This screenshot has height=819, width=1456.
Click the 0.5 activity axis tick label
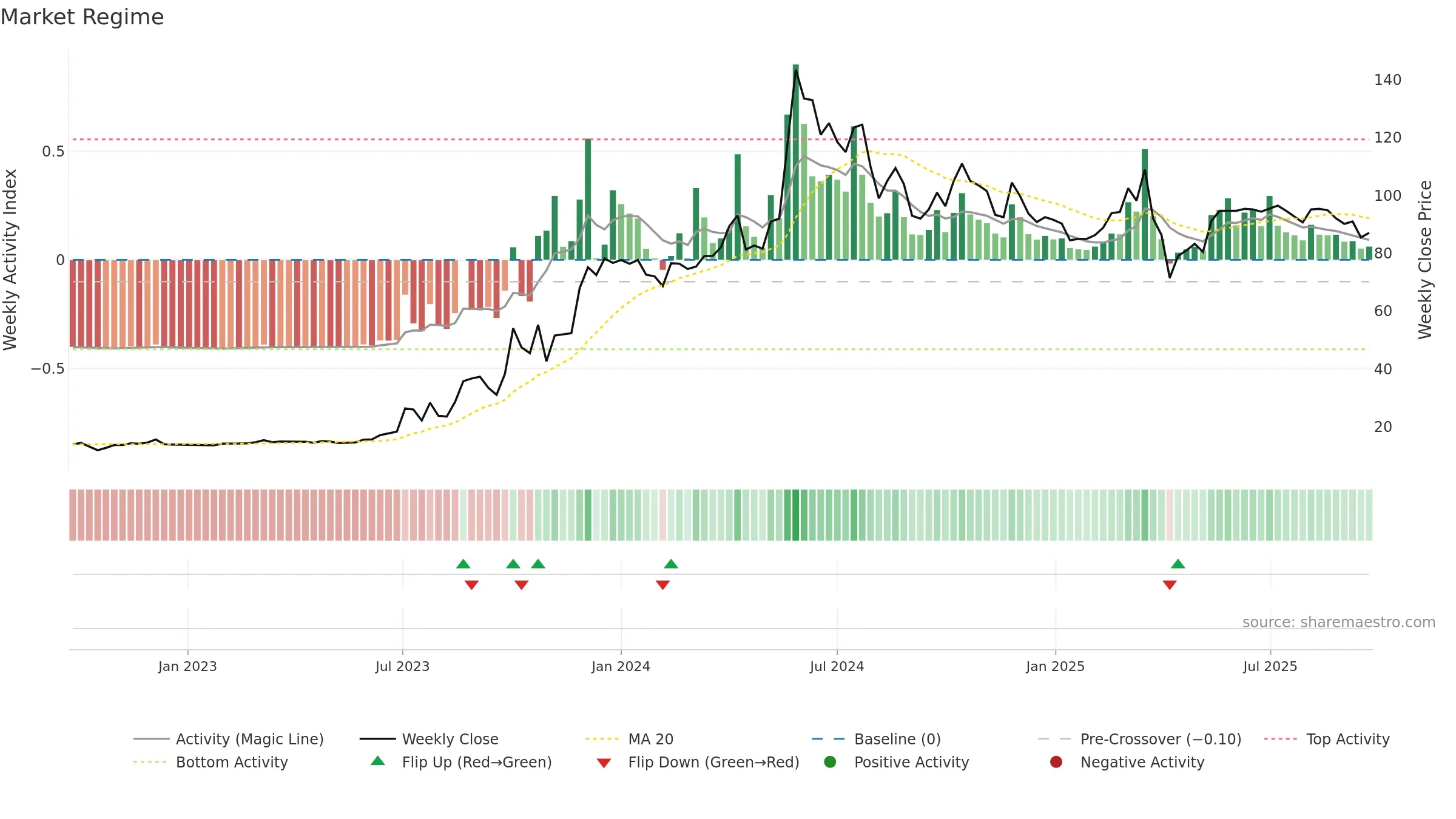click(x=53, y=151)
